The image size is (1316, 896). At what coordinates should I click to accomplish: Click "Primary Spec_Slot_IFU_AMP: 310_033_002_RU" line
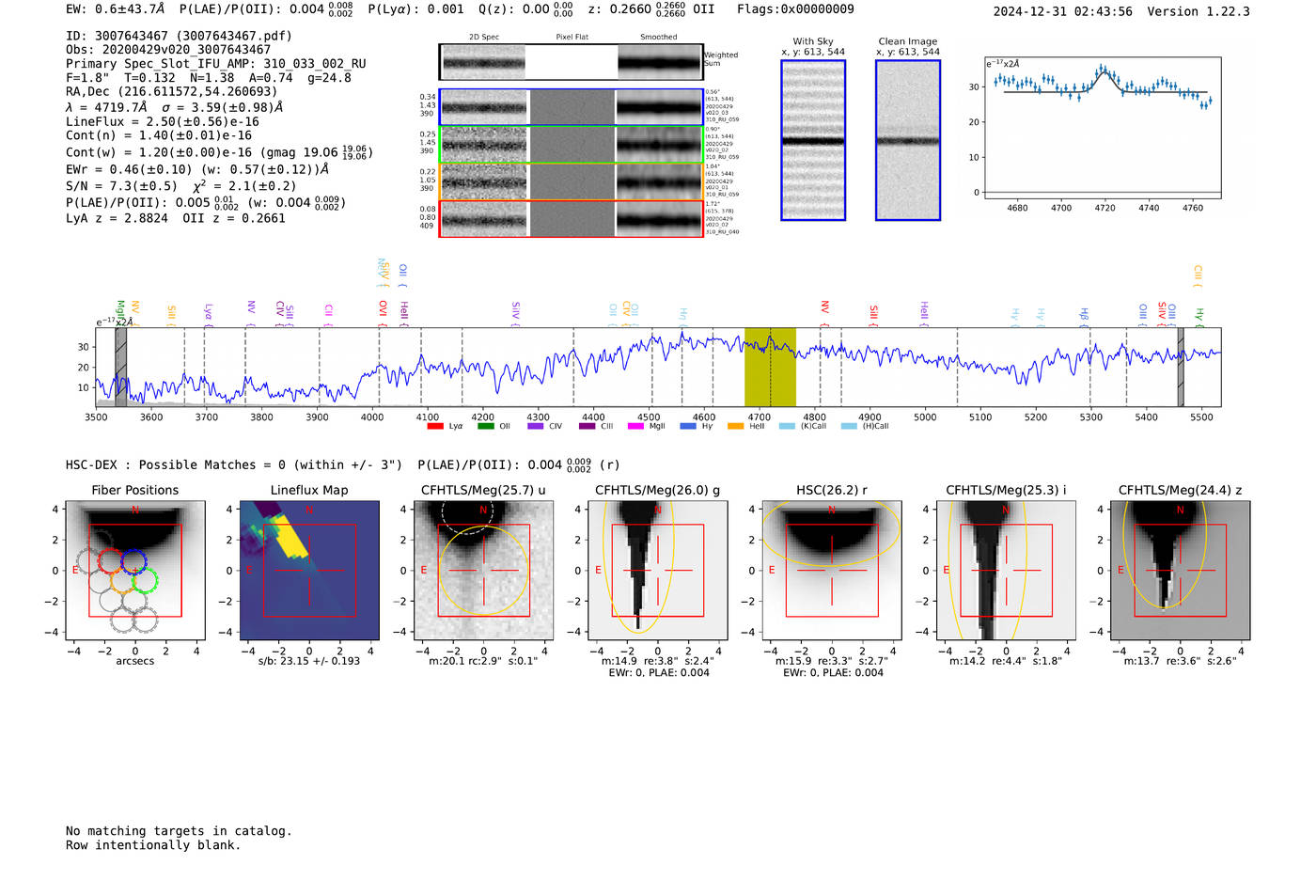216,64
